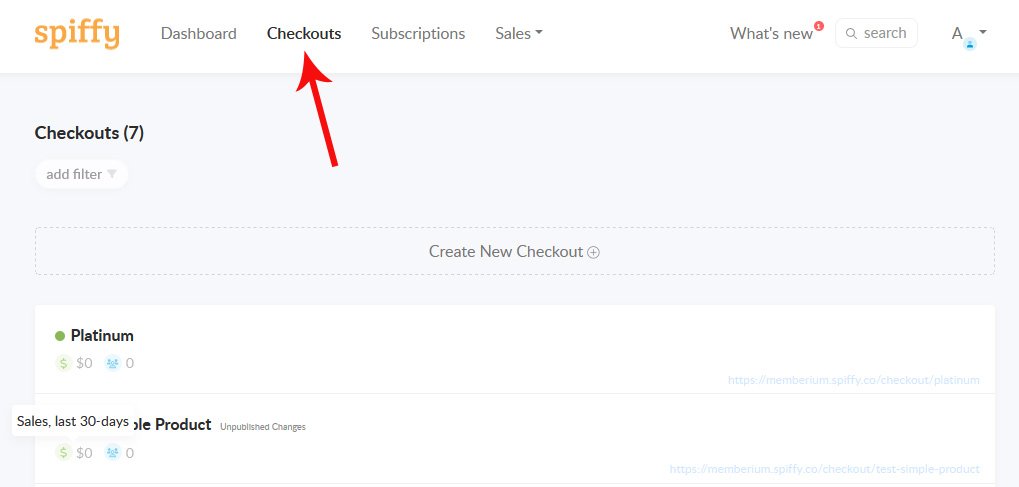Click the plus icon on Create New Checkout
The height and width of the screenshot is (487, 1019).
tap(593, 252)
